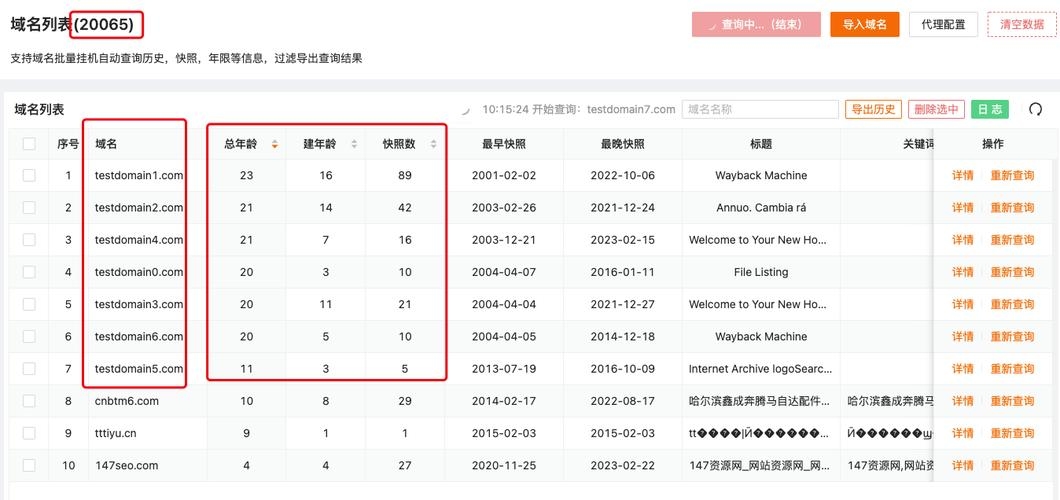Open 代理配置 settings
This screenshot has width=1060, height=500.
coord(943,24)
